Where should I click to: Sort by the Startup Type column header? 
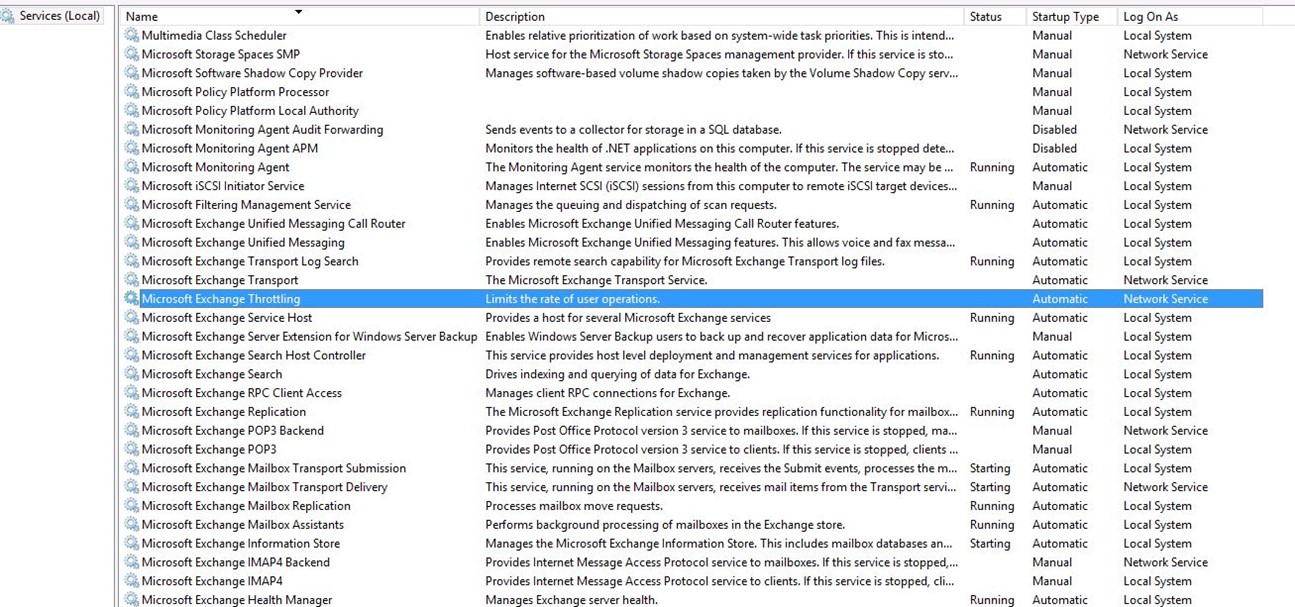point(1071,17)
